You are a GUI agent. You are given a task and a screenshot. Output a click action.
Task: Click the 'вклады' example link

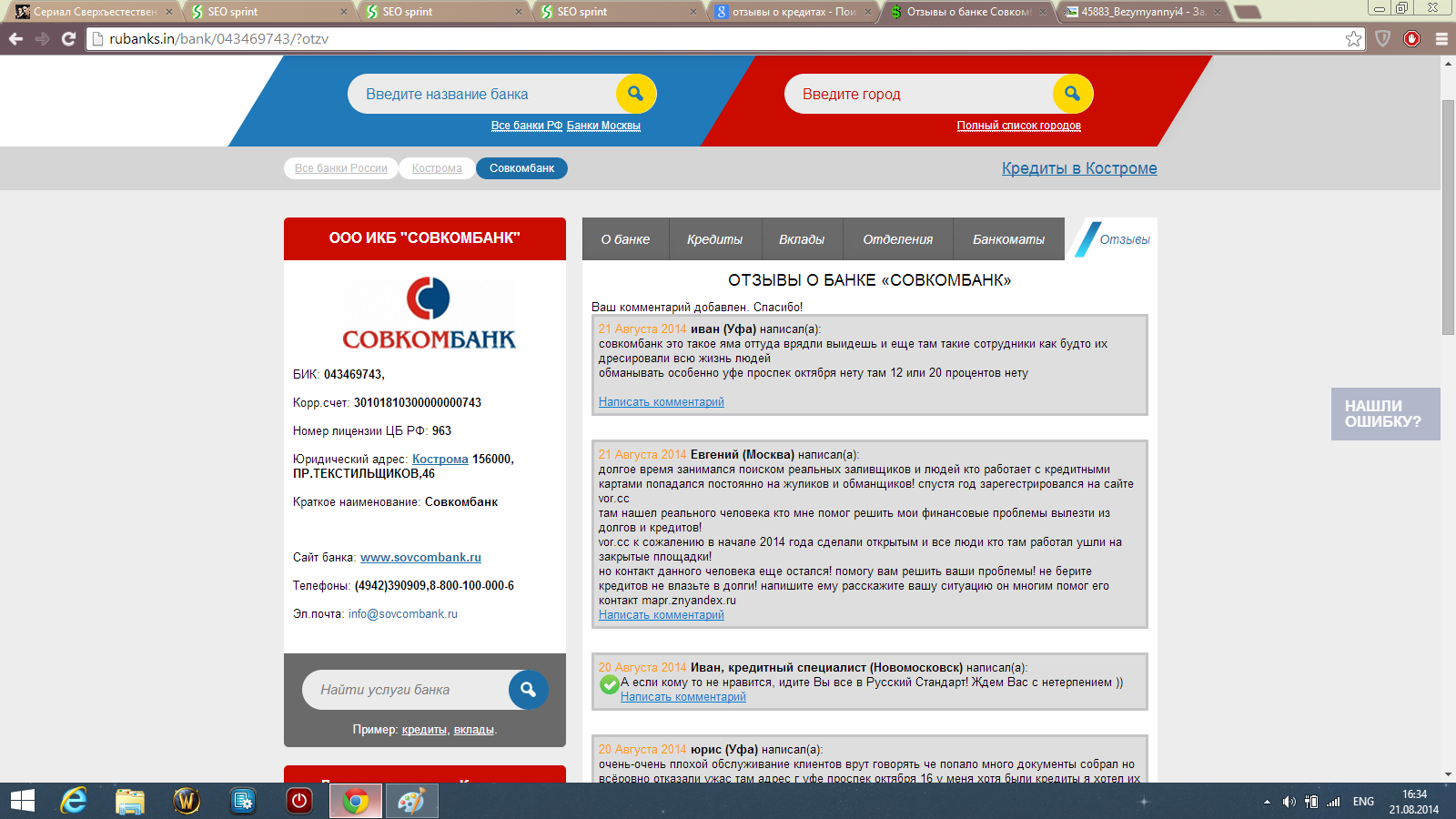click(x=474, y=730)
